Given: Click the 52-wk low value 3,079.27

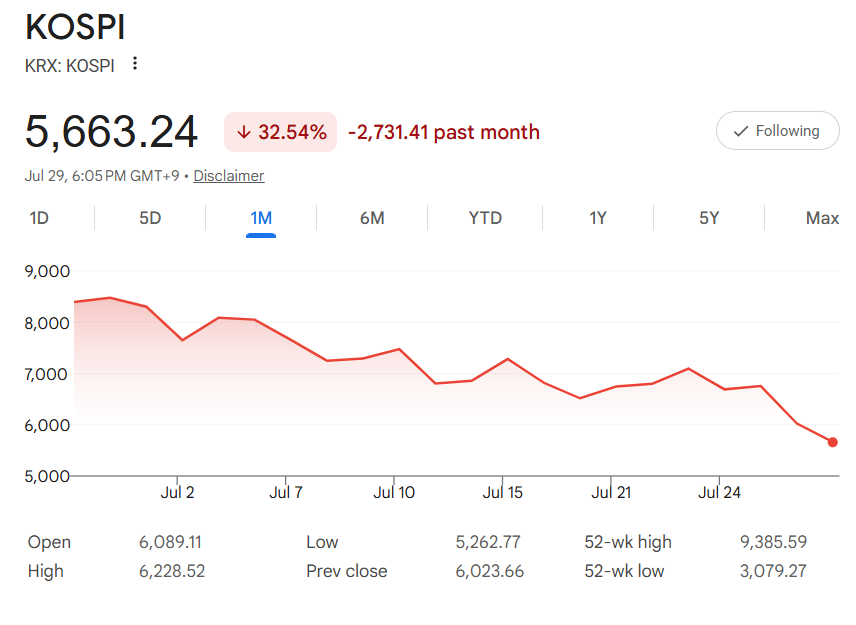Looking at the screenshot, I should click(773, 571).
